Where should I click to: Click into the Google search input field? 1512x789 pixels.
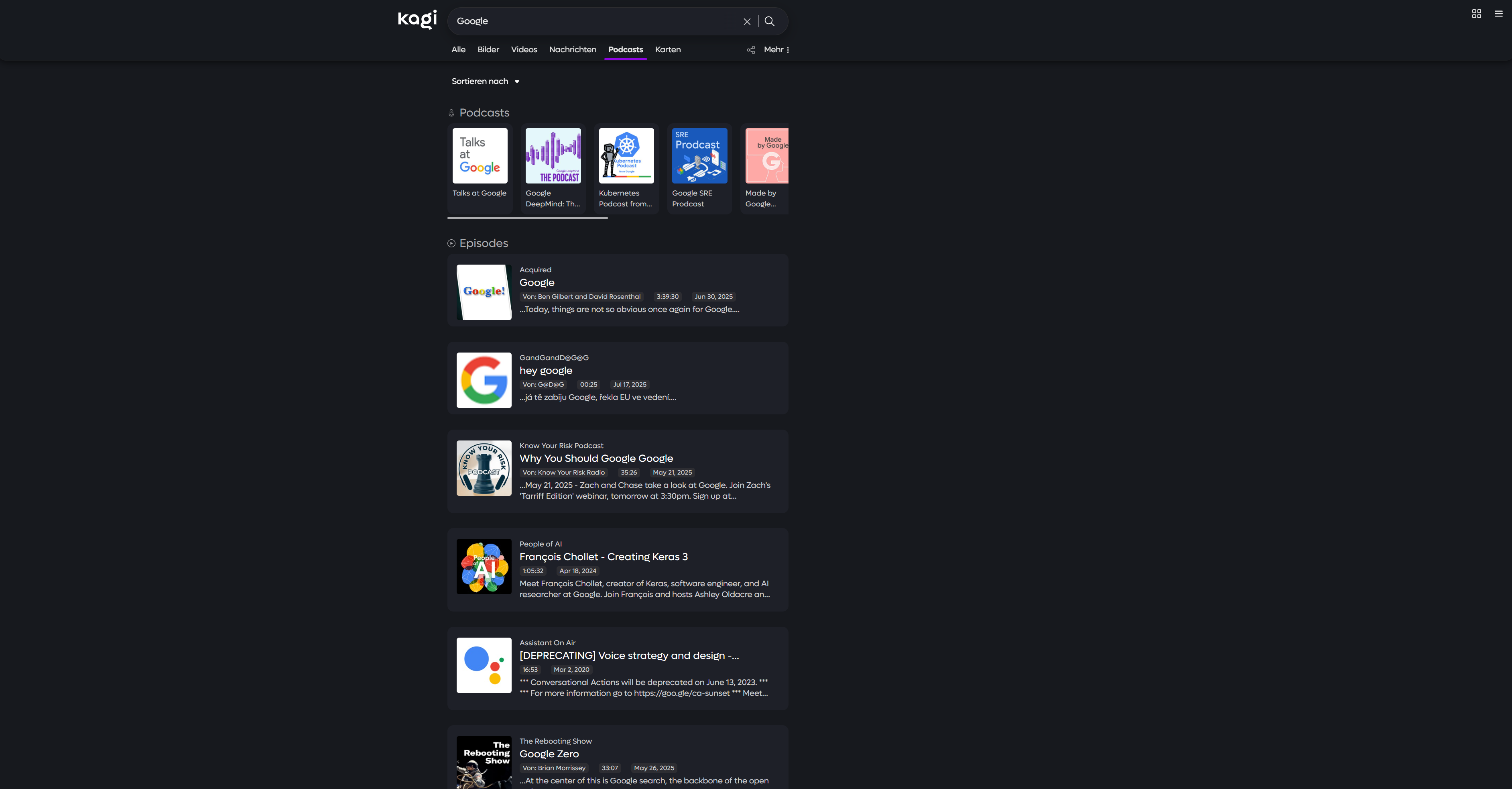(x=593, y=22)
